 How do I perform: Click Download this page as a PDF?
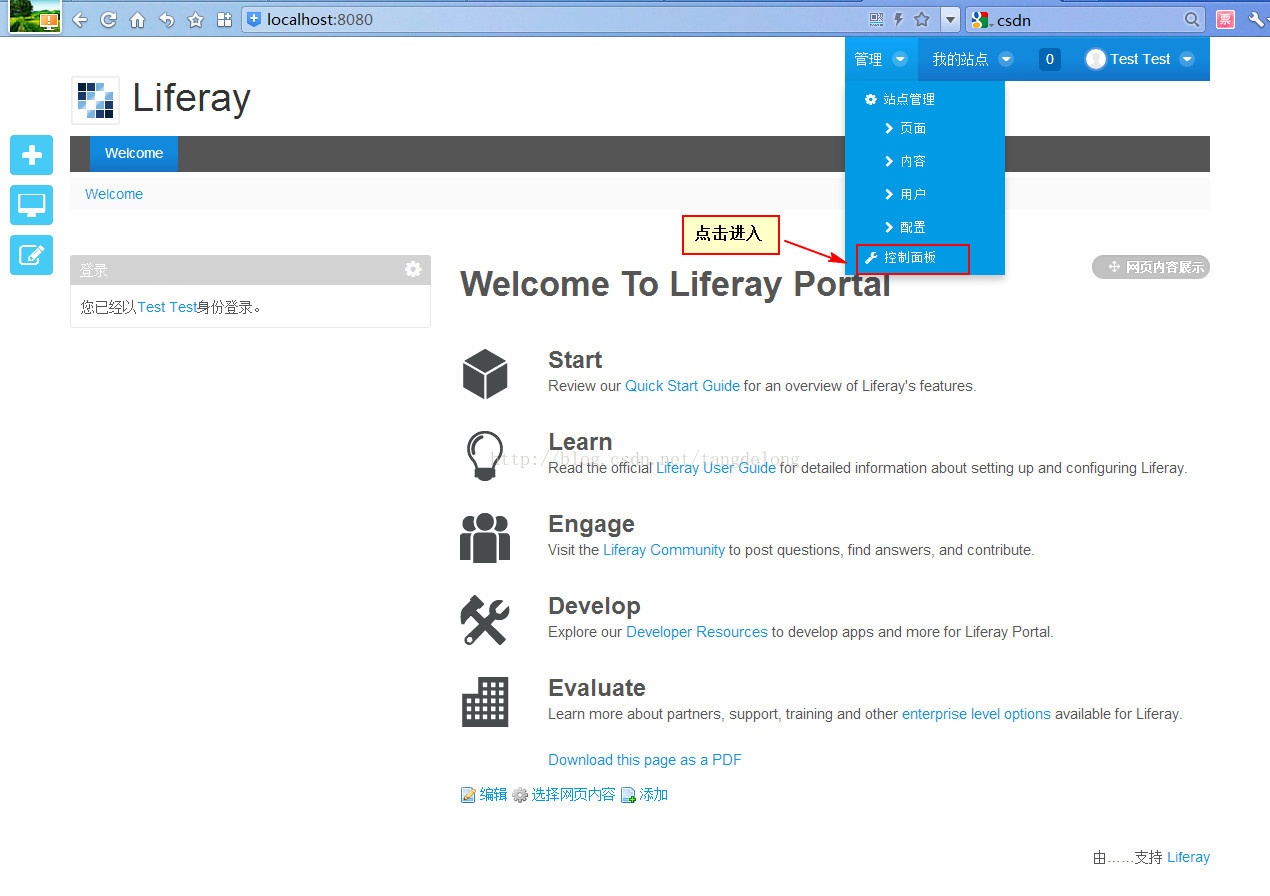tap(645, 759)
